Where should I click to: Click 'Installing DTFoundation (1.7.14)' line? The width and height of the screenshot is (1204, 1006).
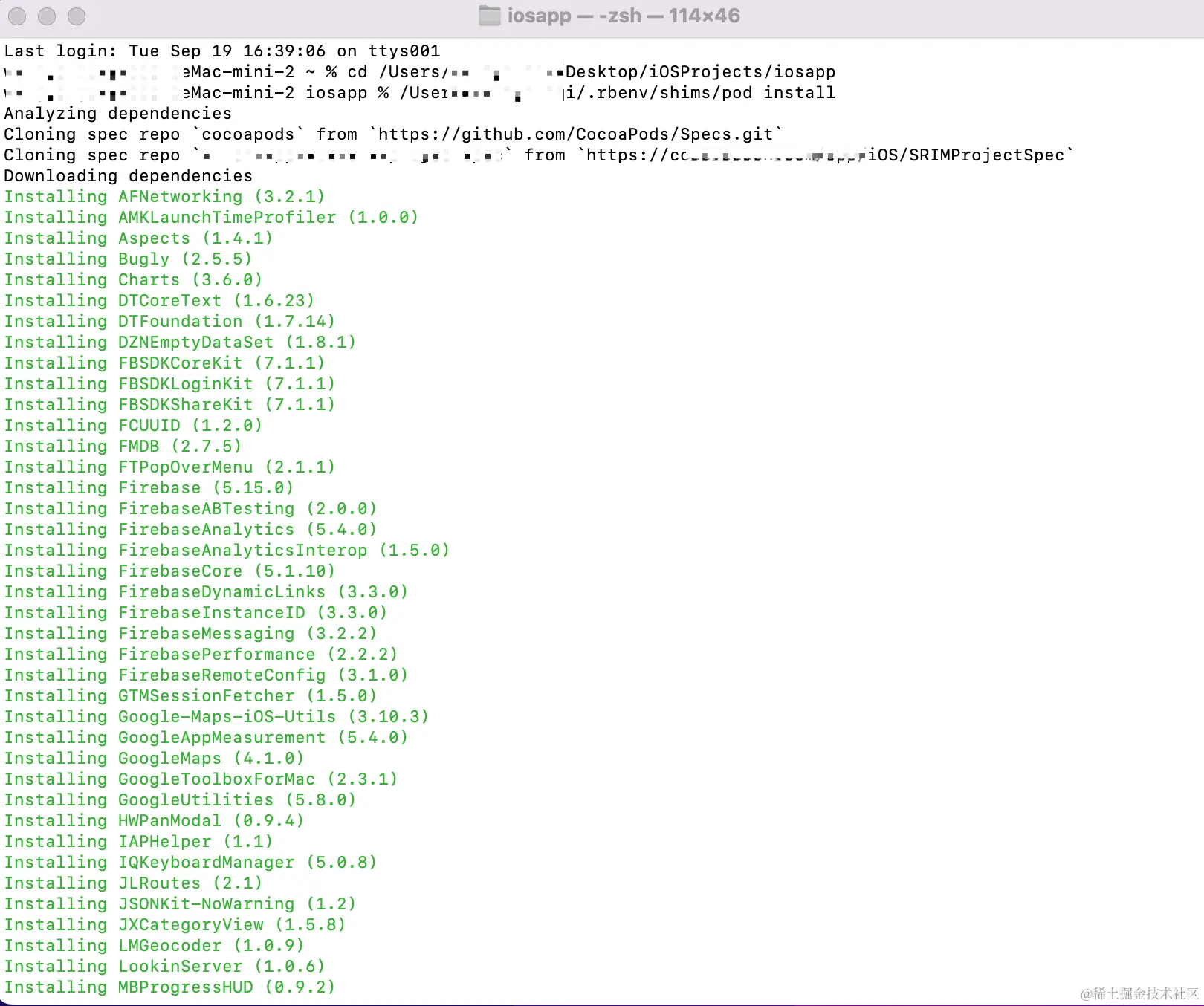click(170, 322)
